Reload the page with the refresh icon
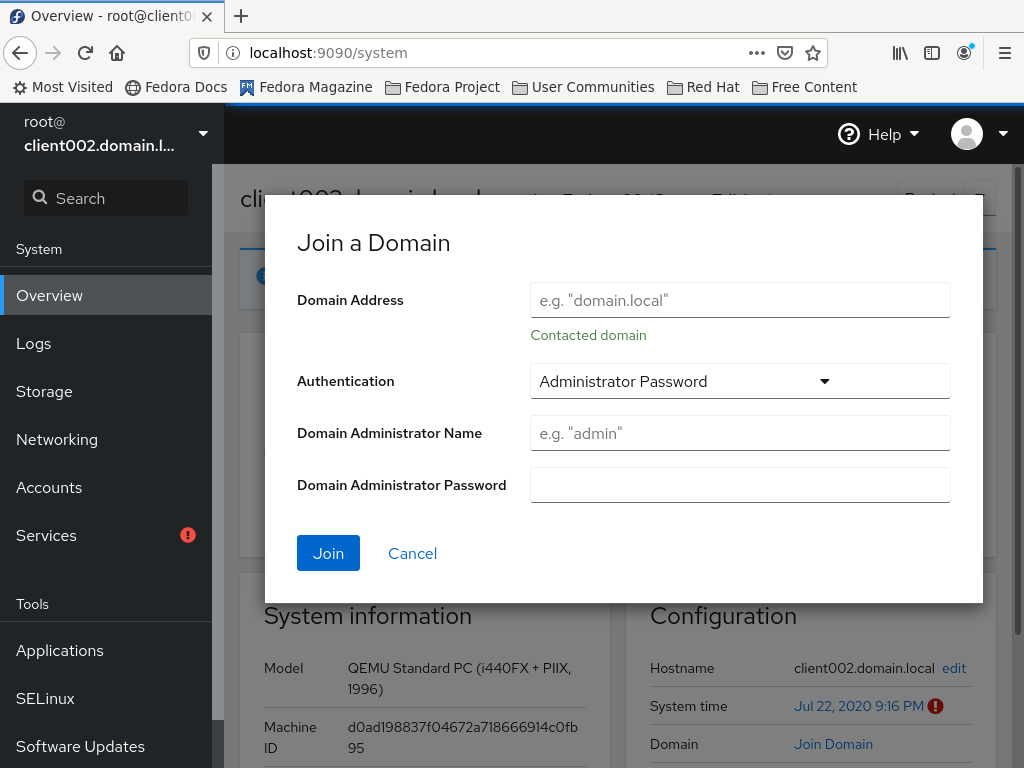Screen dimensions: 1024x768 85,53
